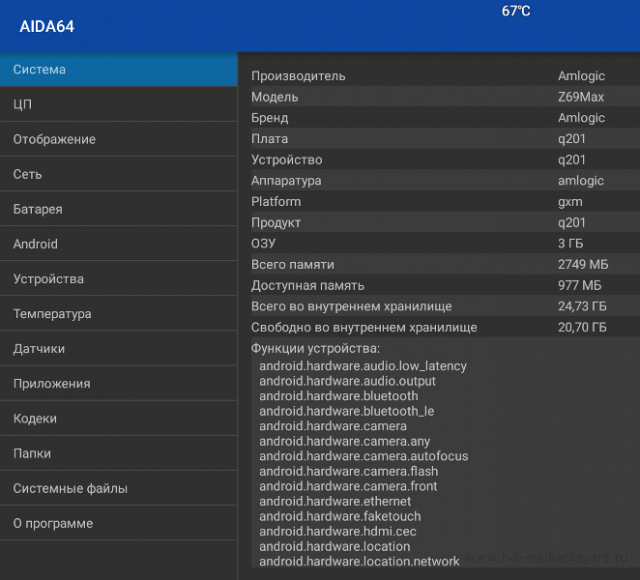The height and width of the screenshot is (580, 640).
Task: Click the android.hardware.bluetooth entry
Action: point(339,396)
